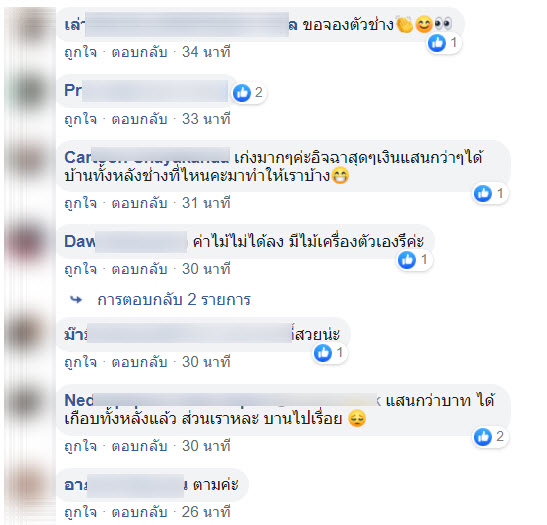Click thumbs-up icon beside สวยน่ะ comment

(323, 353)
